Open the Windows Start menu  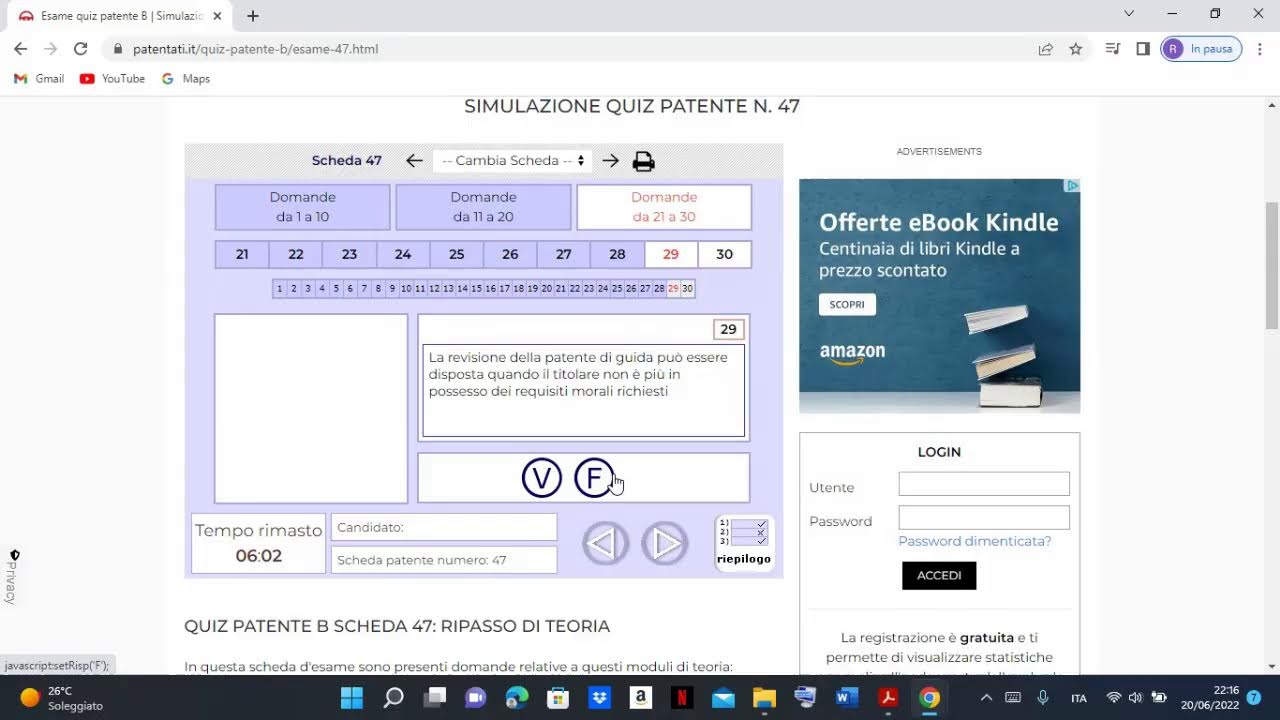[352, 697]
